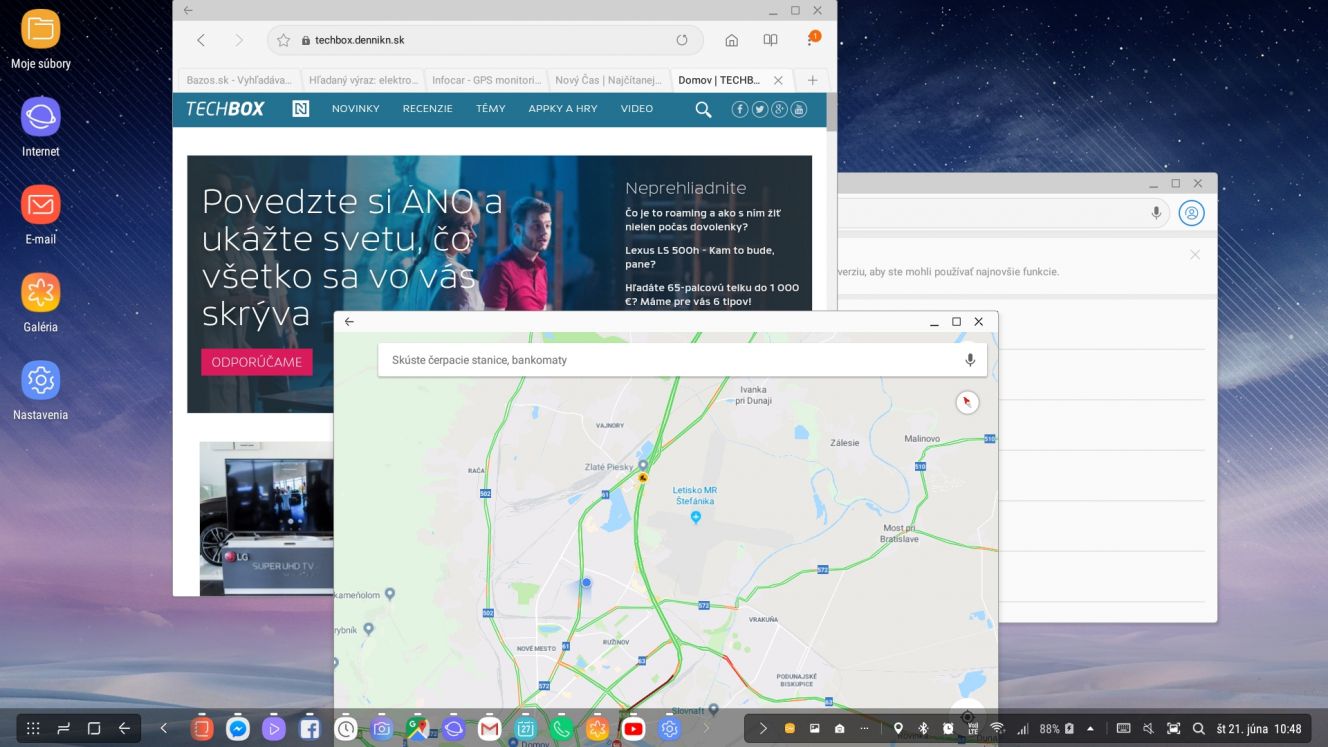Open TÉMY section

(491, 109)
